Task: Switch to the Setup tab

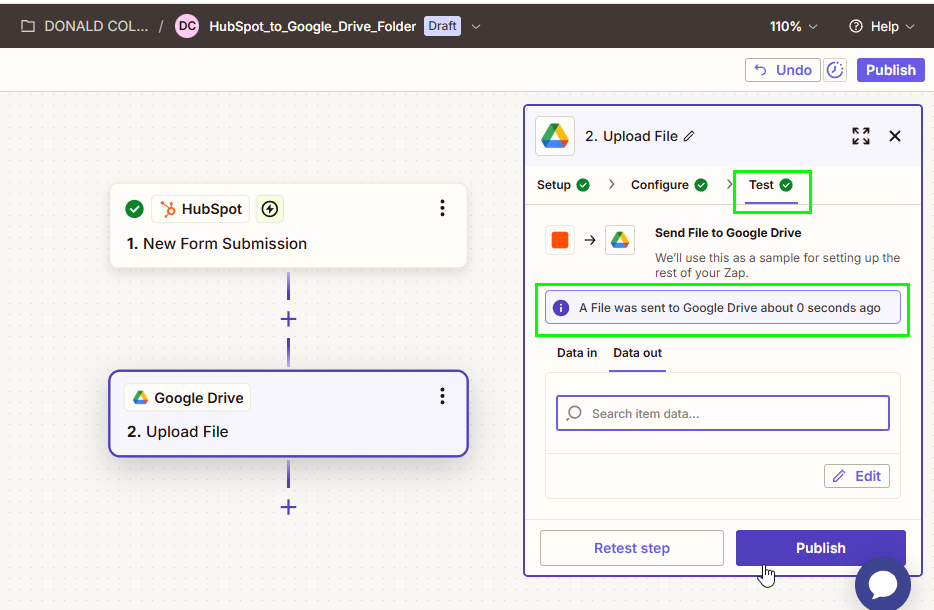Action: [x=563, y=185]
